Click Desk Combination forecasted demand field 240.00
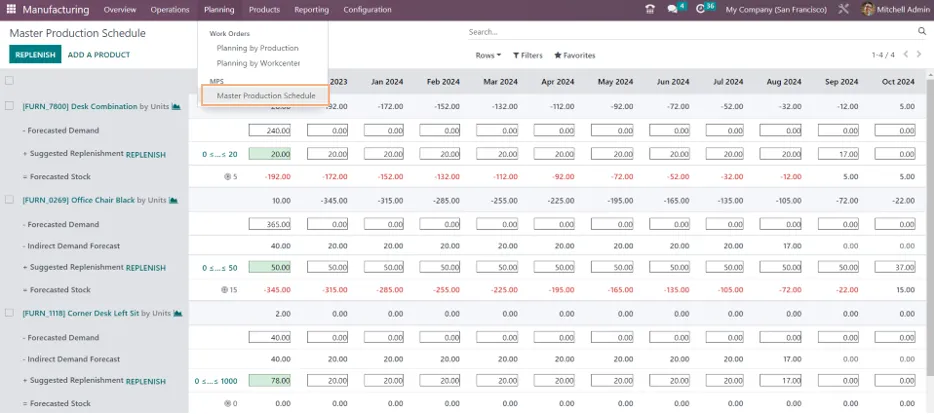This screenshot has height=414, width=934. click(x=270, y=130)
